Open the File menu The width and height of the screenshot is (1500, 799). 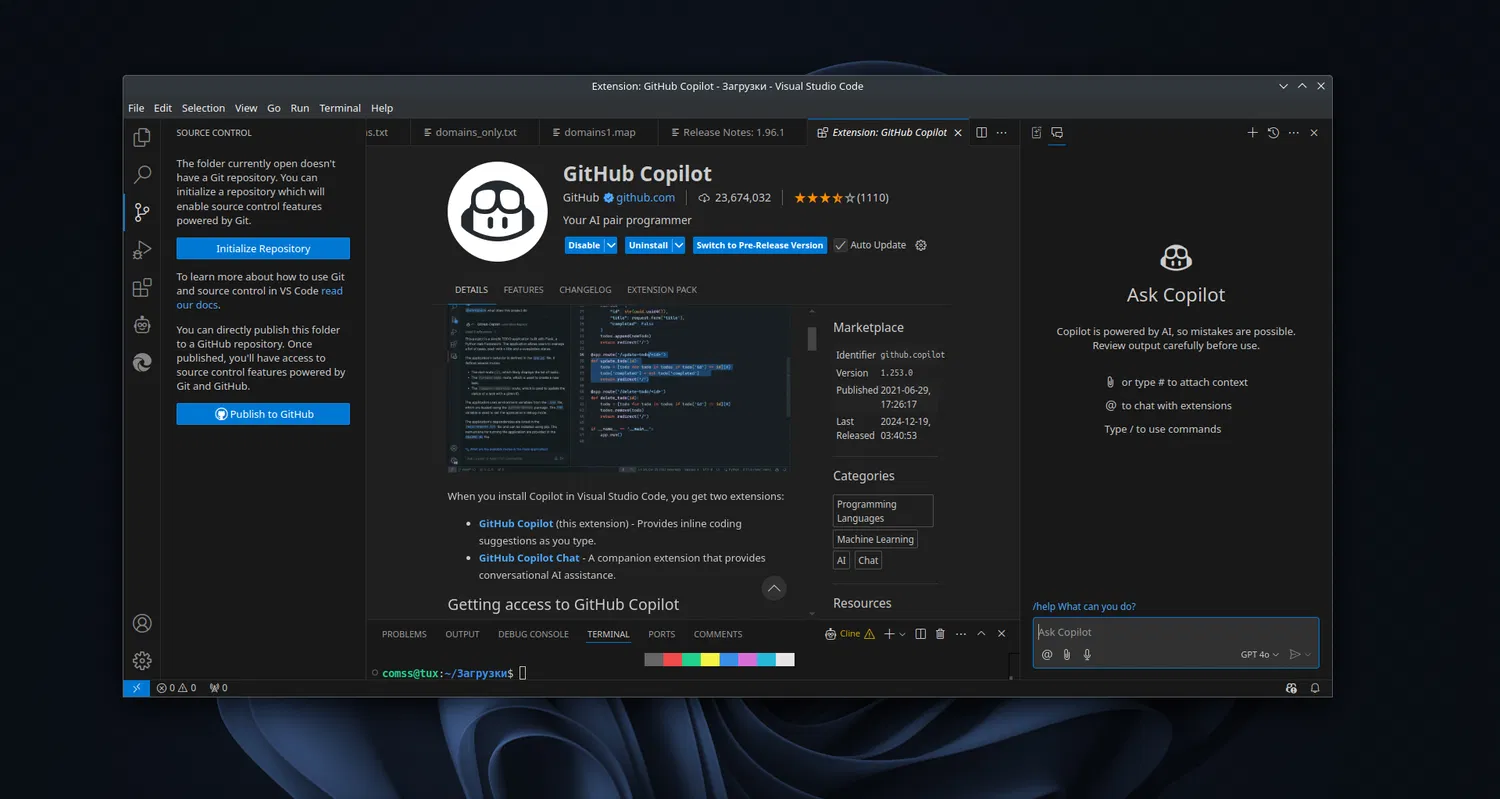point(136,108)
